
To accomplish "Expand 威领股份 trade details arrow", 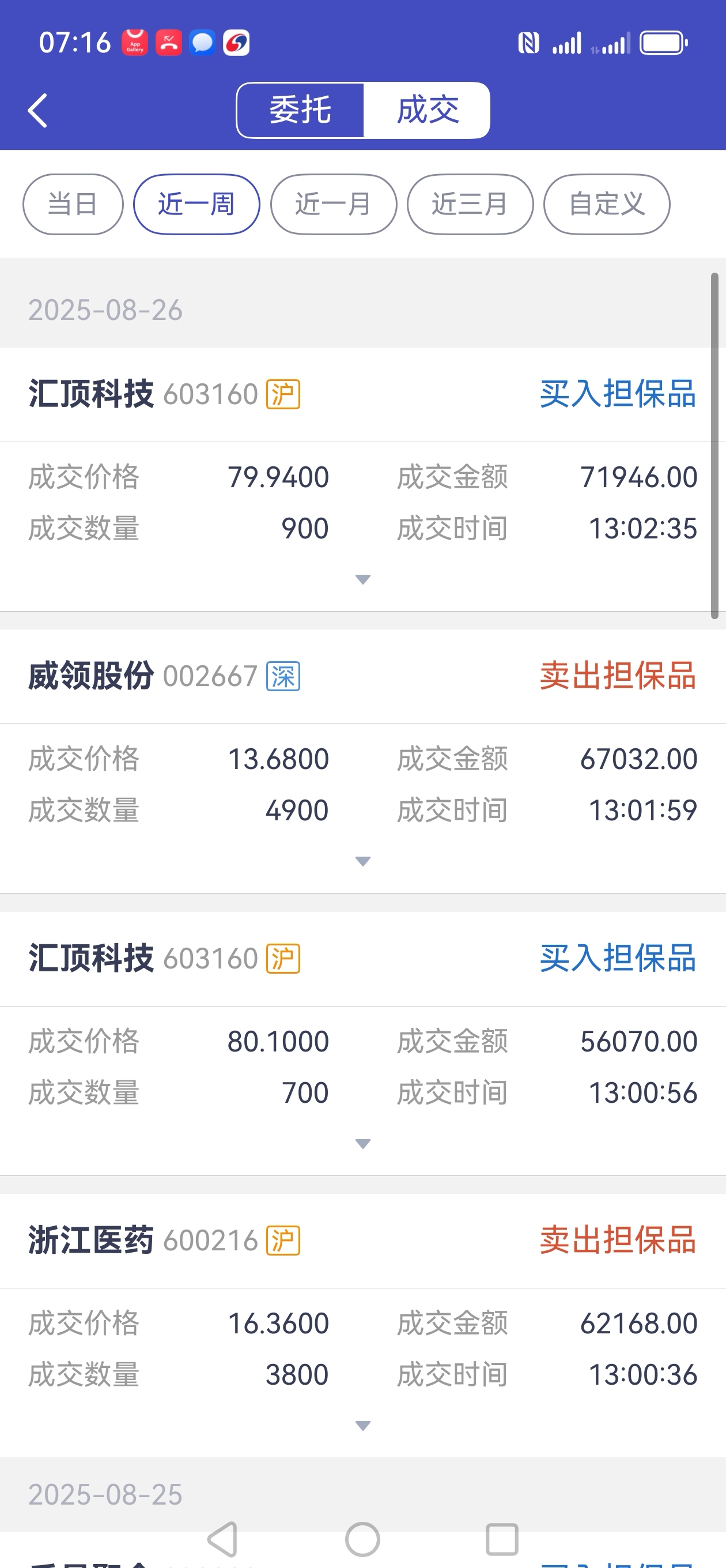I will tap(362, 861).
